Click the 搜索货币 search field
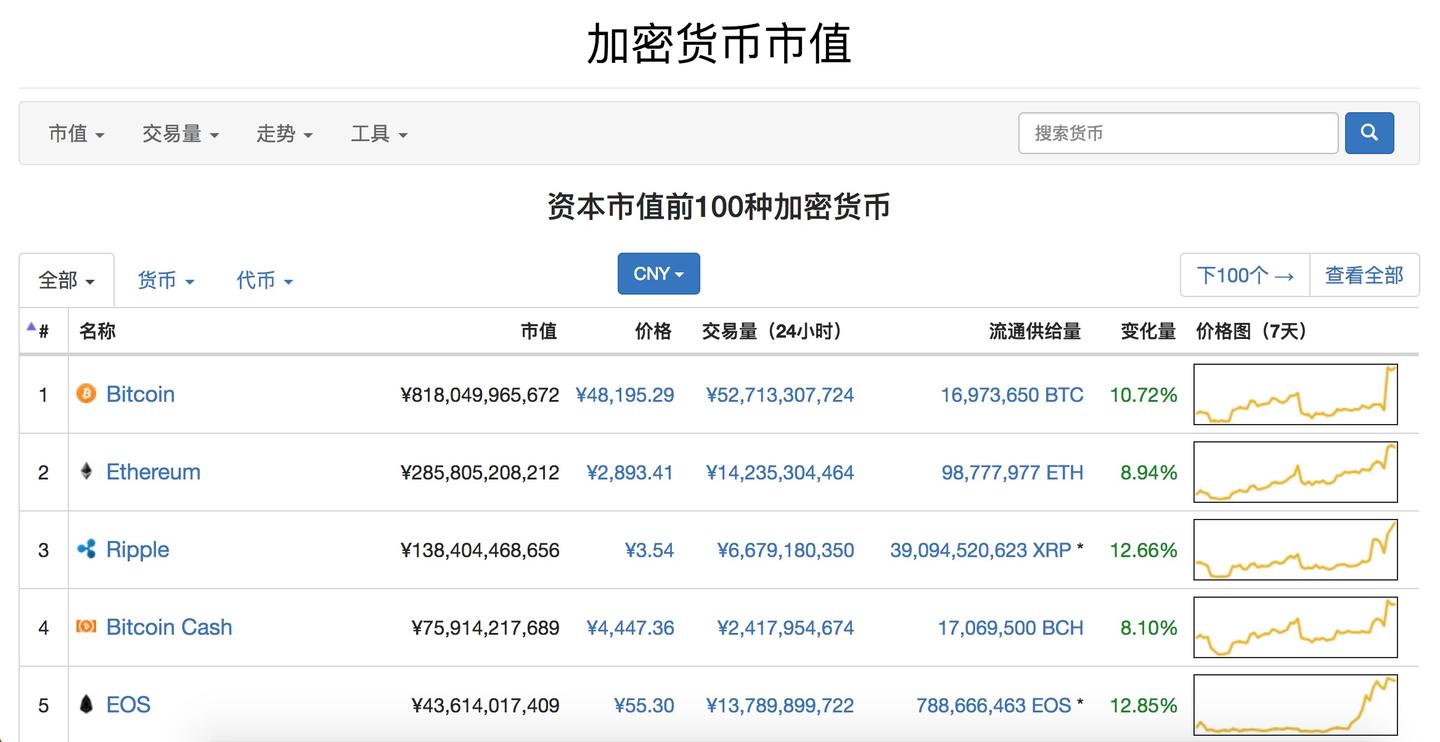The height and width of the screenshot is (742, 1440). pyautogui.click(x=1178, y=132)
